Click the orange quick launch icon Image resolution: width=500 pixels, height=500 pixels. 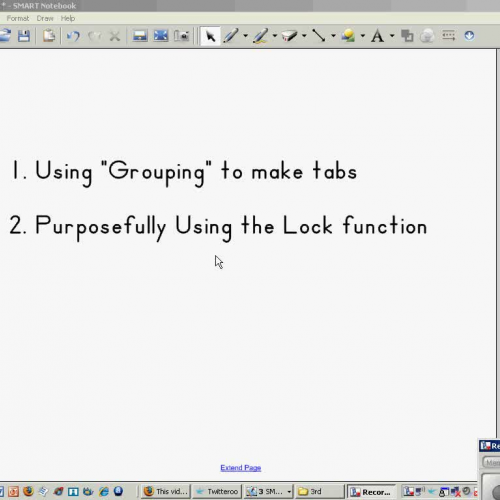[14, 491]
